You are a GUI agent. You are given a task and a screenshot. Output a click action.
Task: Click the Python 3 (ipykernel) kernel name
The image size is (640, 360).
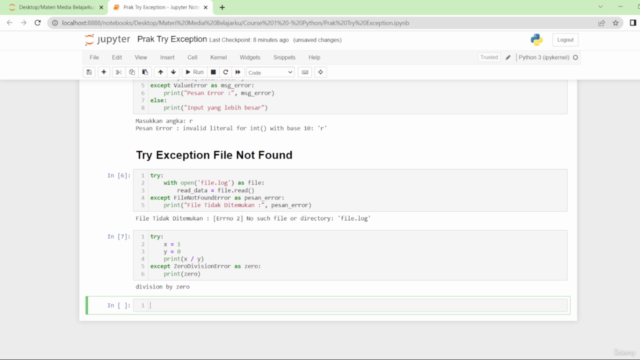[x=544, y=58]
